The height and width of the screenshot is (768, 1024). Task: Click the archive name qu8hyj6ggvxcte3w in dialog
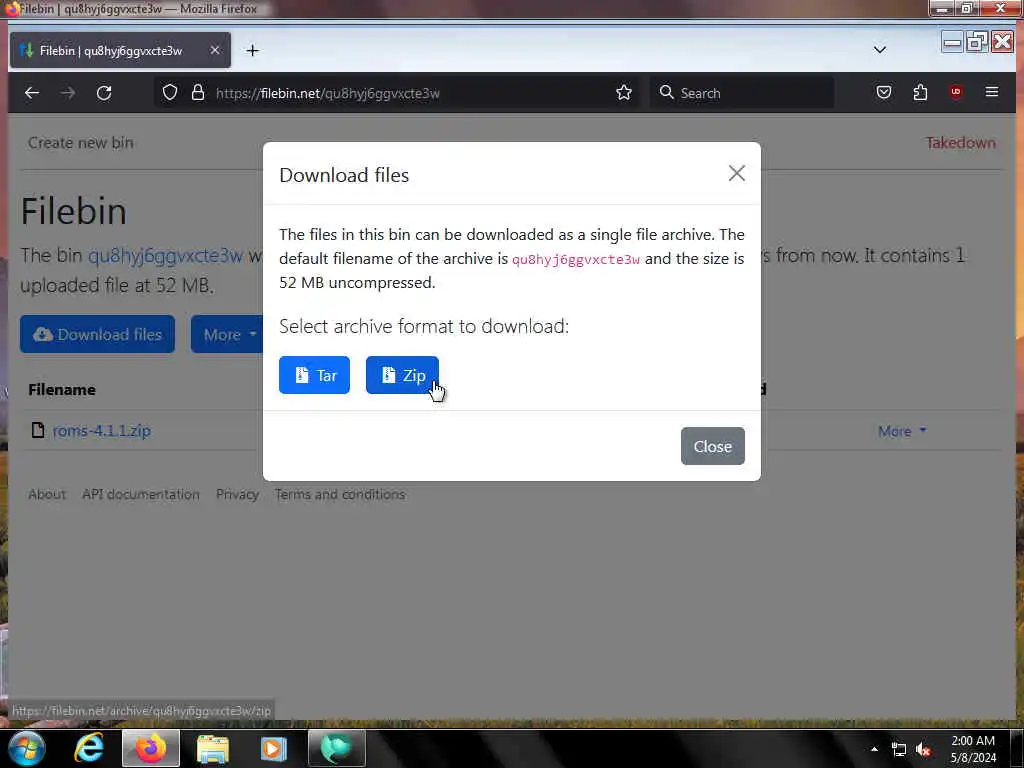pos(575,259)
